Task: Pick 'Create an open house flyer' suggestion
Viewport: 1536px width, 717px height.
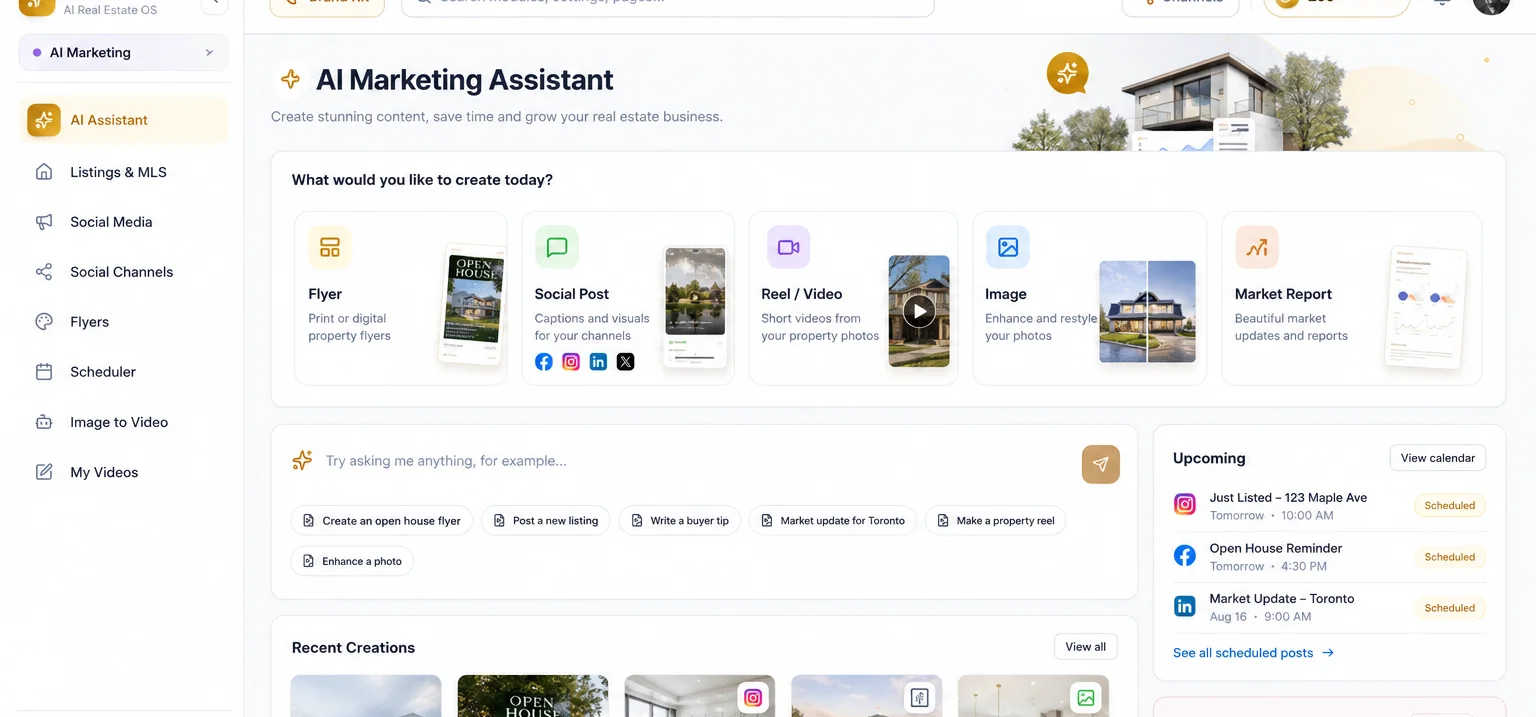Action: click(x=382, y=521)
